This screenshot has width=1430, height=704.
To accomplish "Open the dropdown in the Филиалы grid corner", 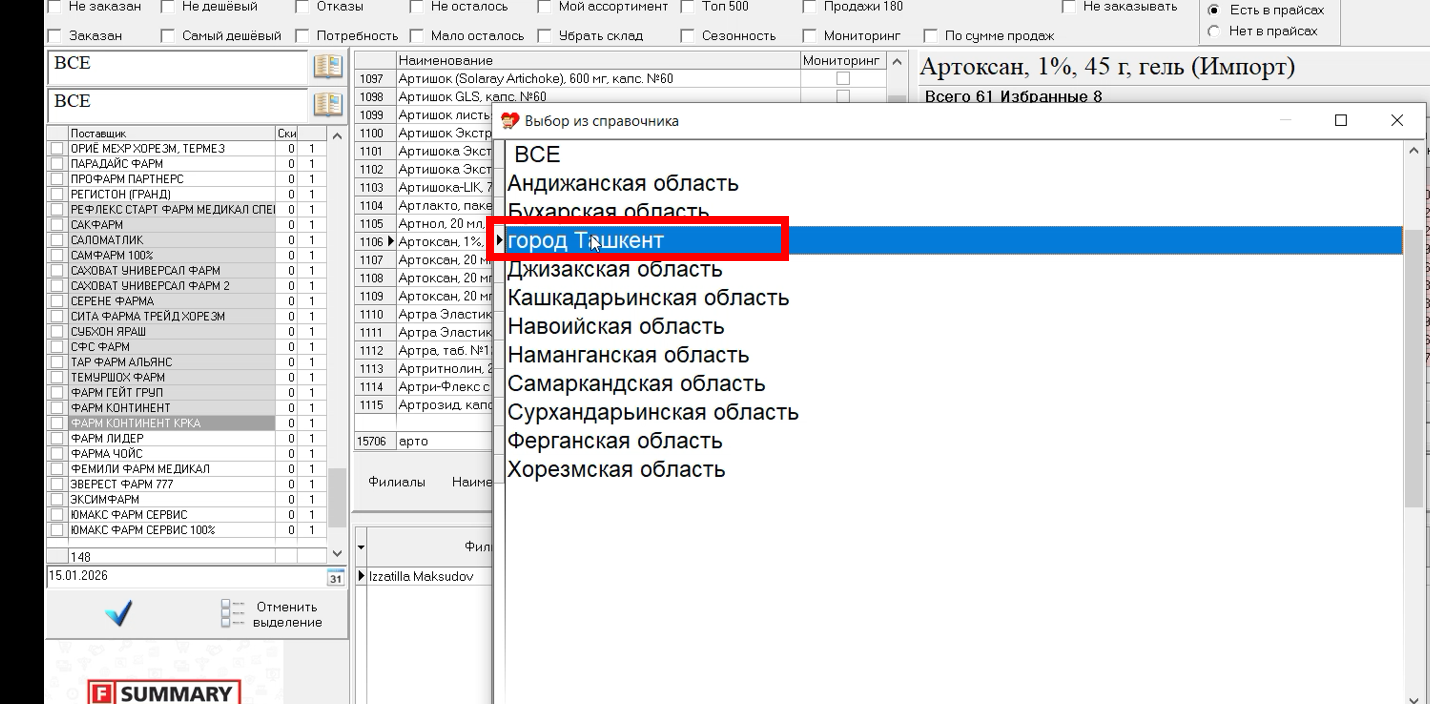I will (x=361, y=545).
